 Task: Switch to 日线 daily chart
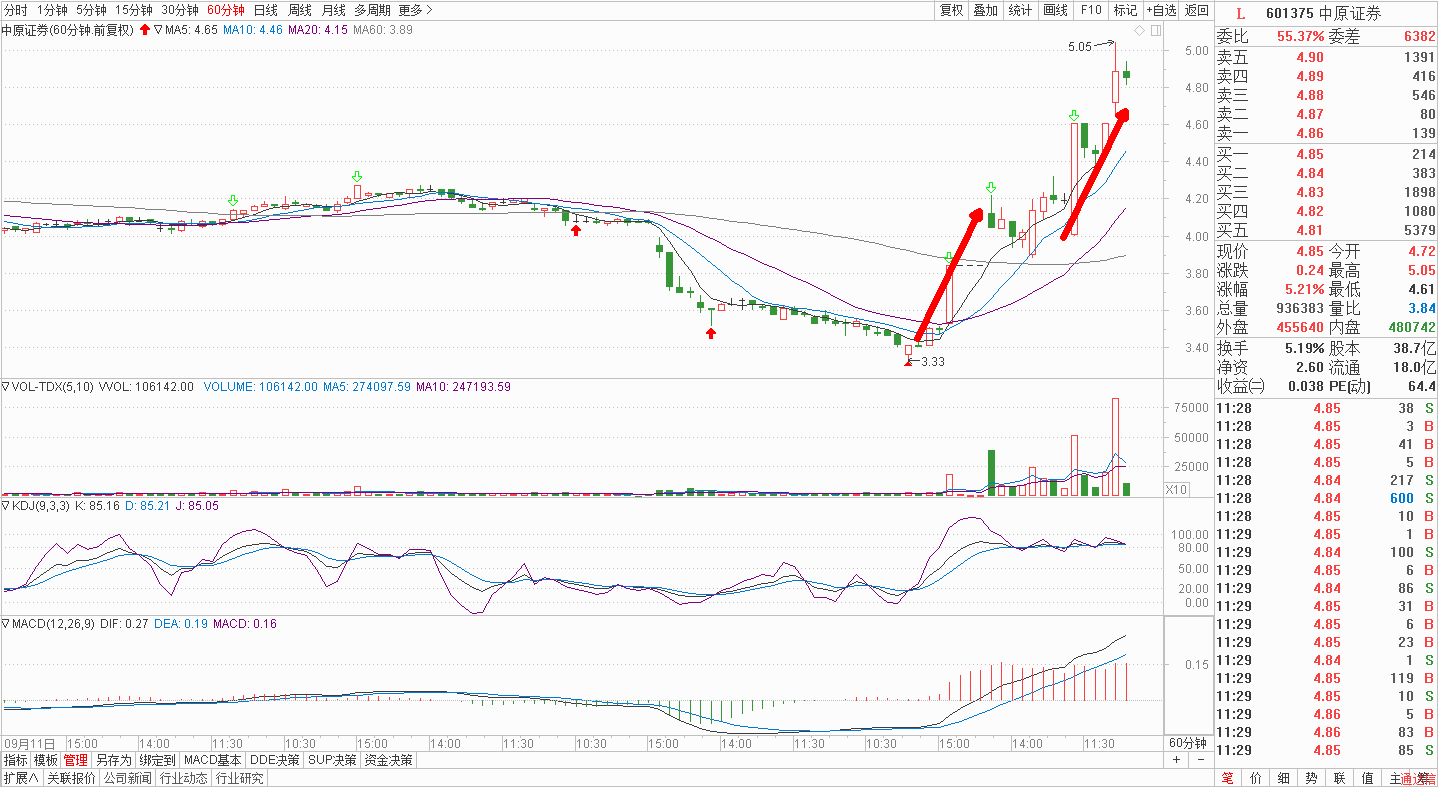(266, 10)
